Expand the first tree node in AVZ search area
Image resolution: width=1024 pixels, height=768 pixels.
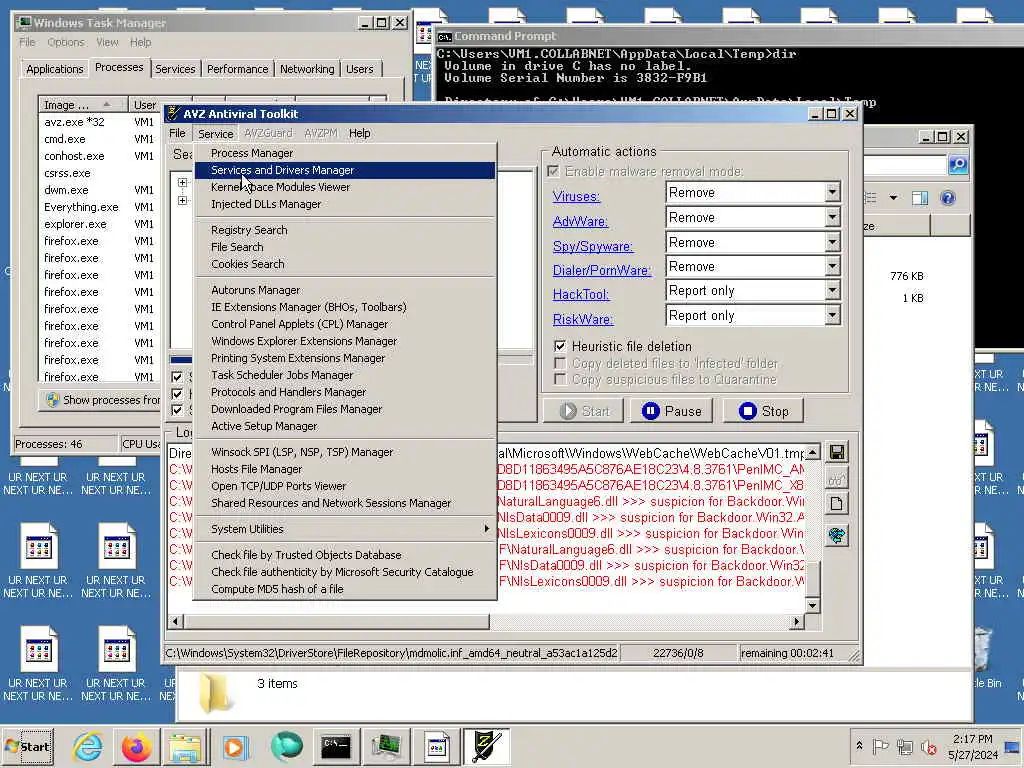point(183,182)
